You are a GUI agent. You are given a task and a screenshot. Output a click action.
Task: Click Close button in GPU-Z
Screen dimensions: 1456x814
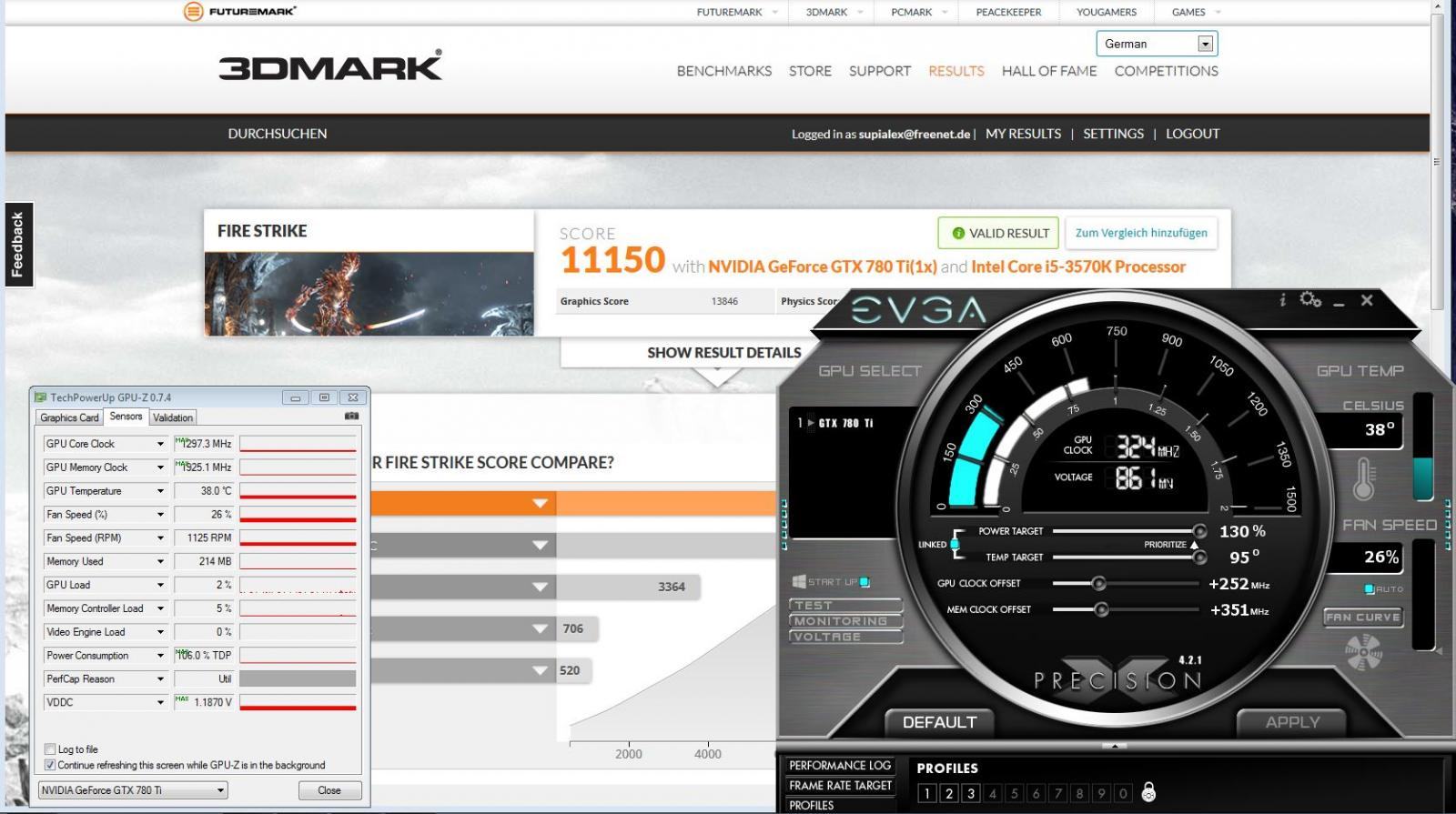tap(329, 790)
